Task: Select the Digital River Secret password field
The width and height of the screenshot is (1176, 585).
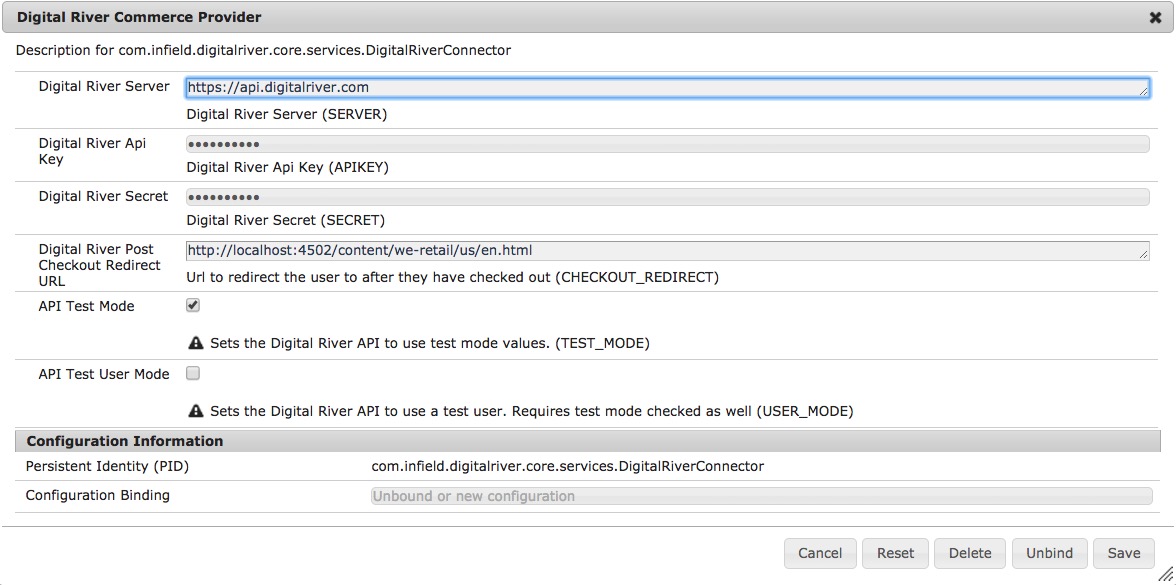Action: click(667, 196)
